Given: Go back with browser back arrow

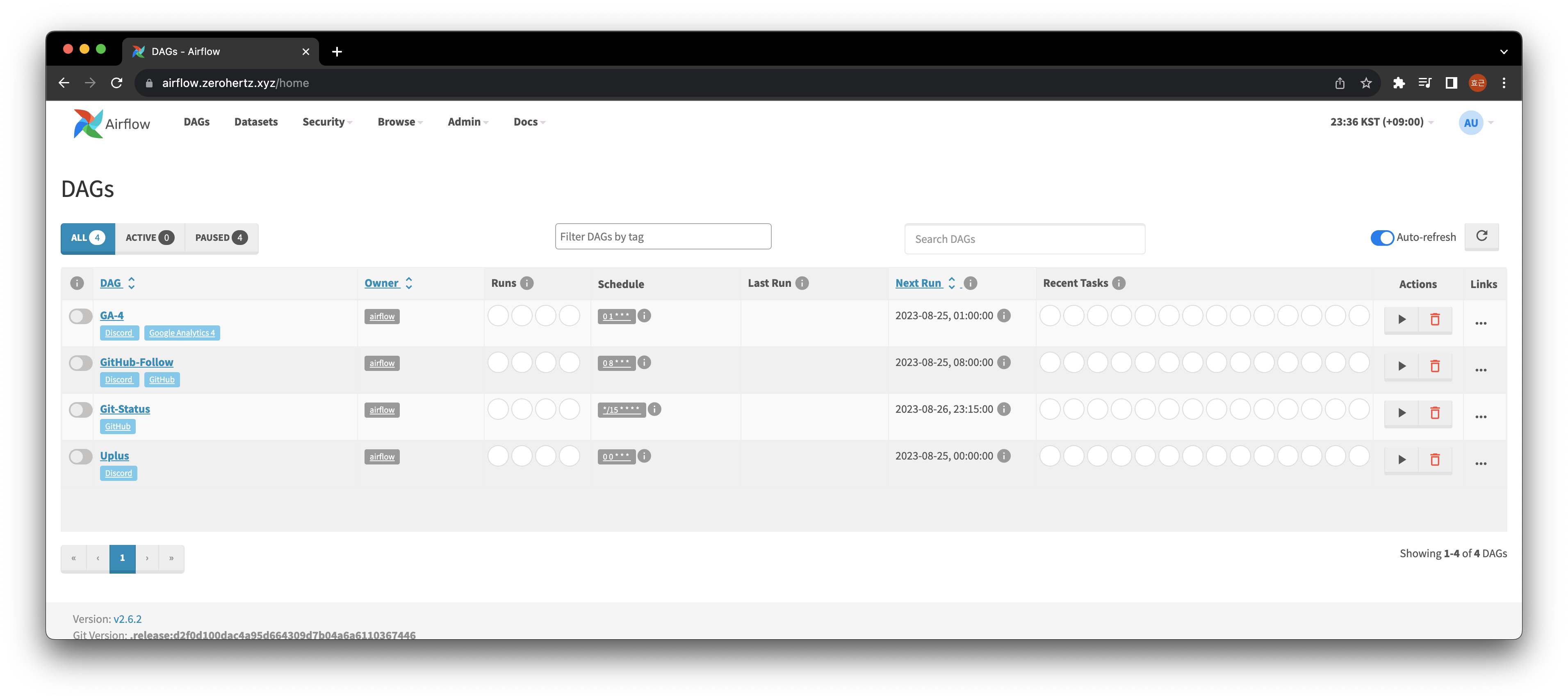Looking at the screenshot, I should (64, 83).
